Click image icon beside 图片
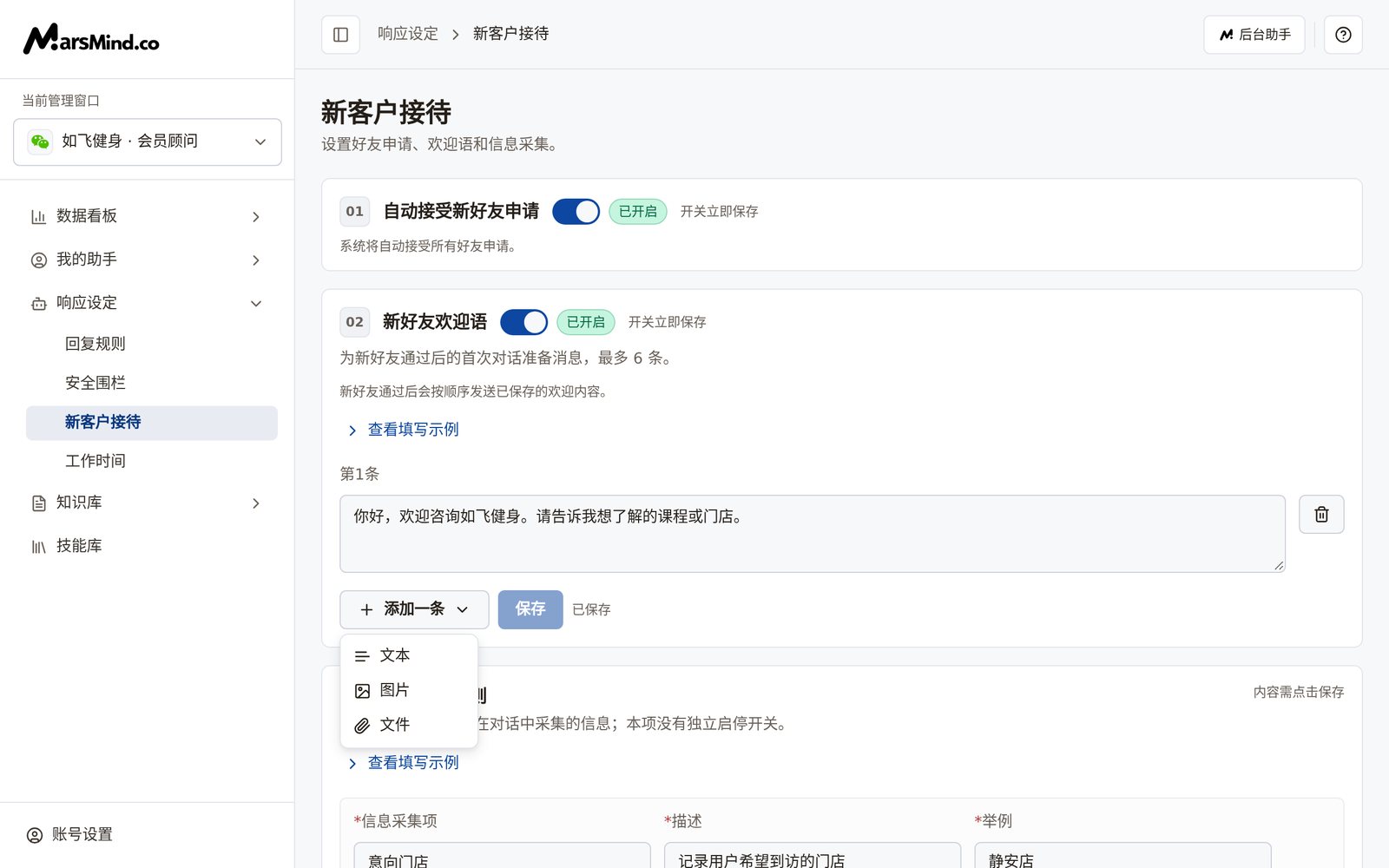Image resolution: width=1389 pixels, height=868 pixels. [x=362, y=692]
